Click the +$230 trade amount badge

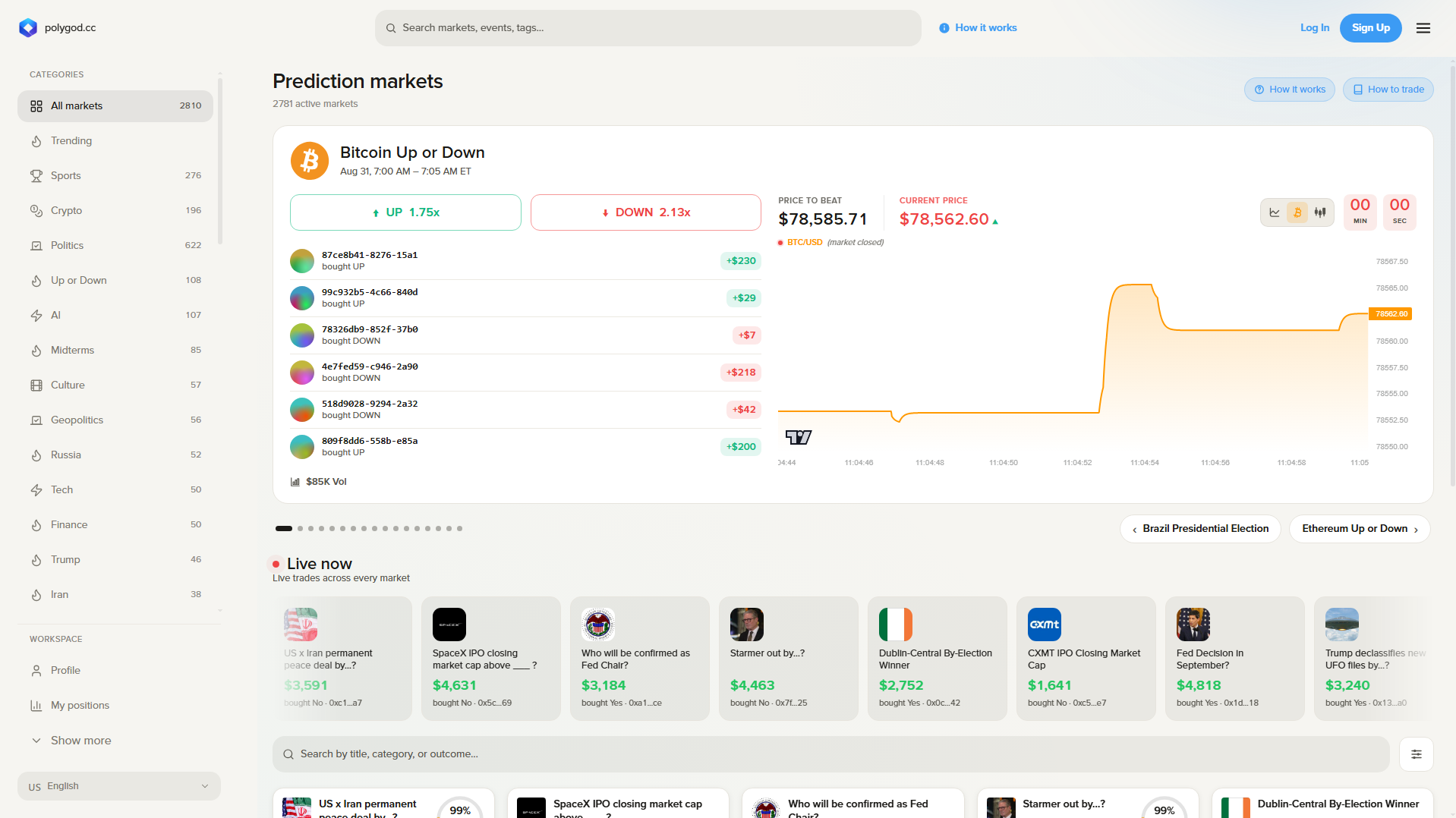pos(741,261)
